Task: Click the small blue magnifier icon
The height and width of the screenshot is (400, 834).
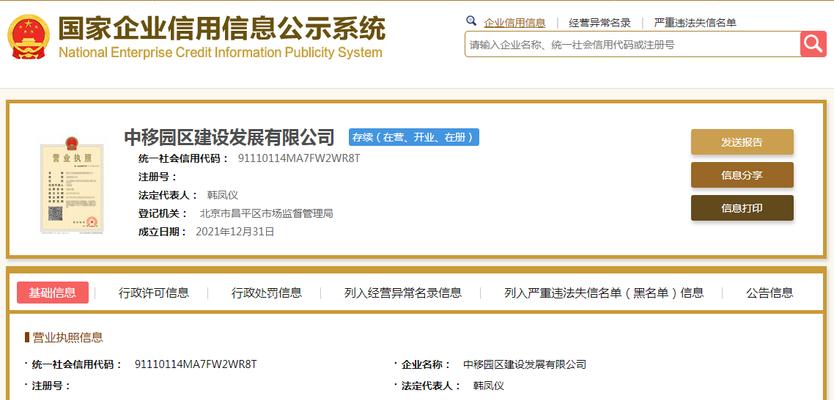Action: tap(471, 21)
